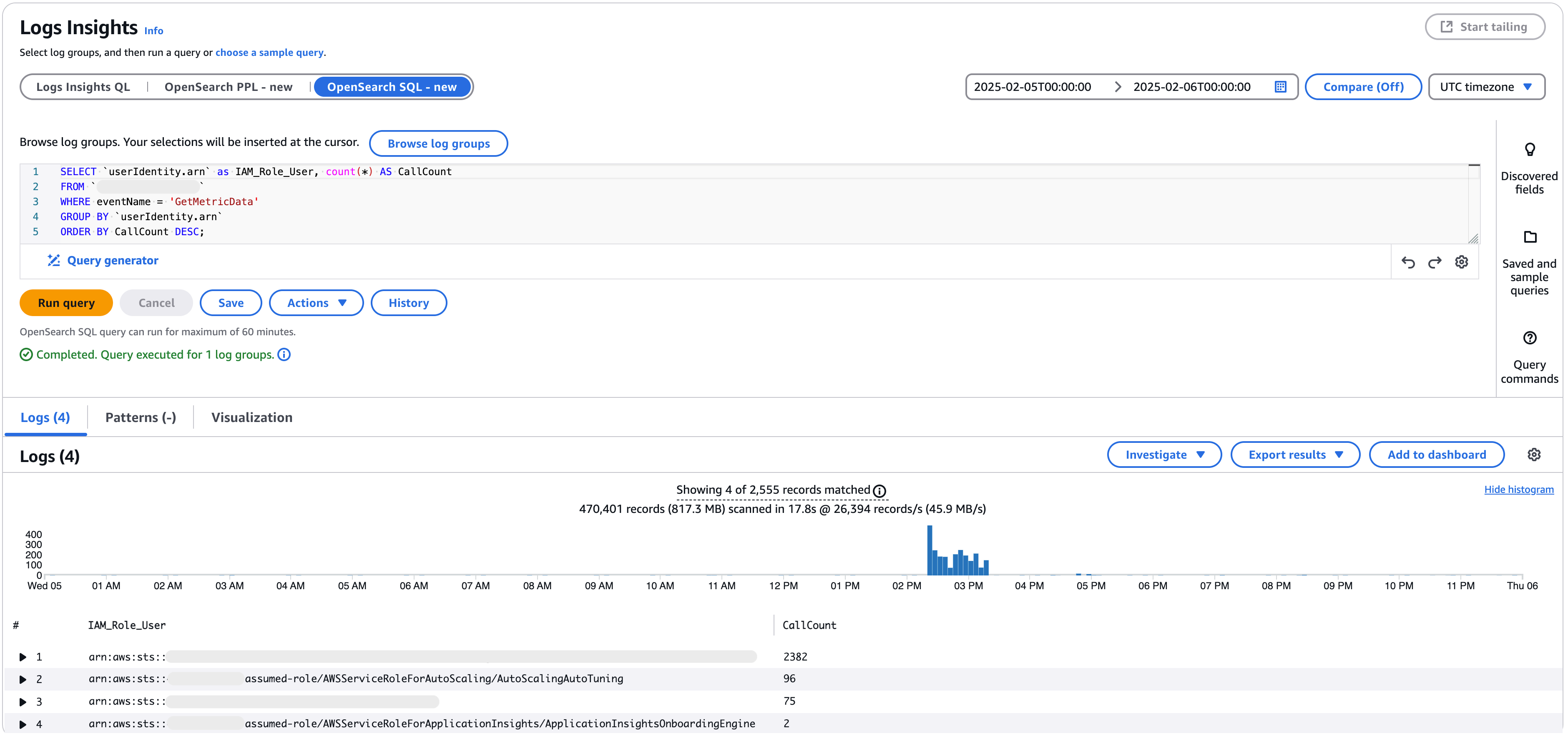Viewport: 1568px width, 736px height.
Task: Switch to Logs Insights QL language
Action: tap(83, 87)
